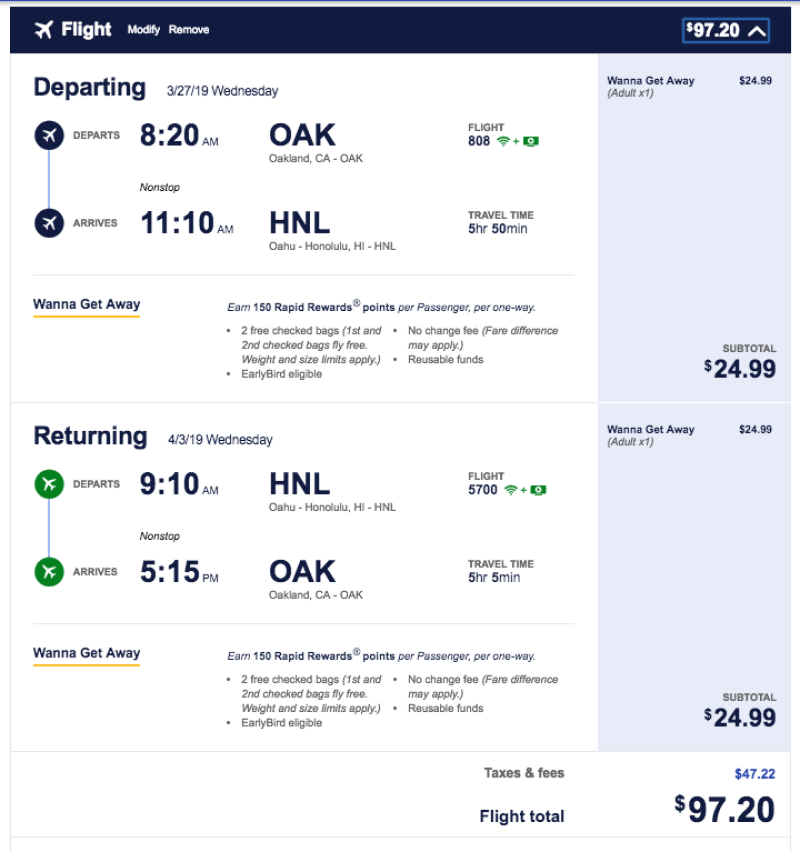Click the $97.20 Flight total at the bottom
This screenshot has height=852, width=800.
point(725,809)
